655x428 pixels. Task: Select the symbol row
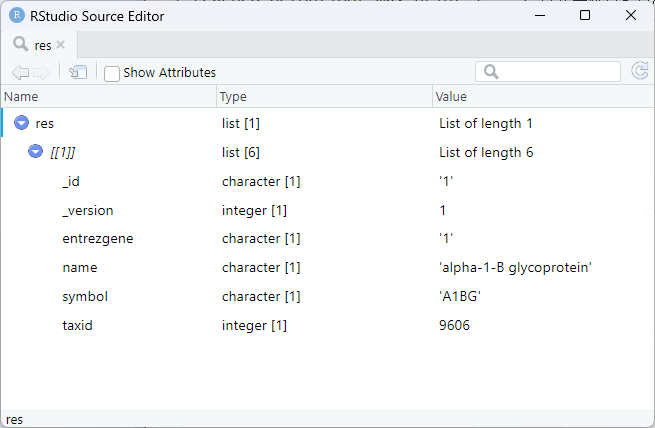328,296
